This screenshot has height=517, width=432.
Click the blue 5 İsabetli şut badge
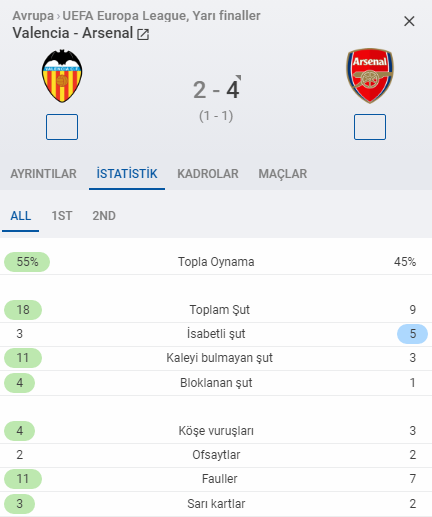tap(412, 334)
